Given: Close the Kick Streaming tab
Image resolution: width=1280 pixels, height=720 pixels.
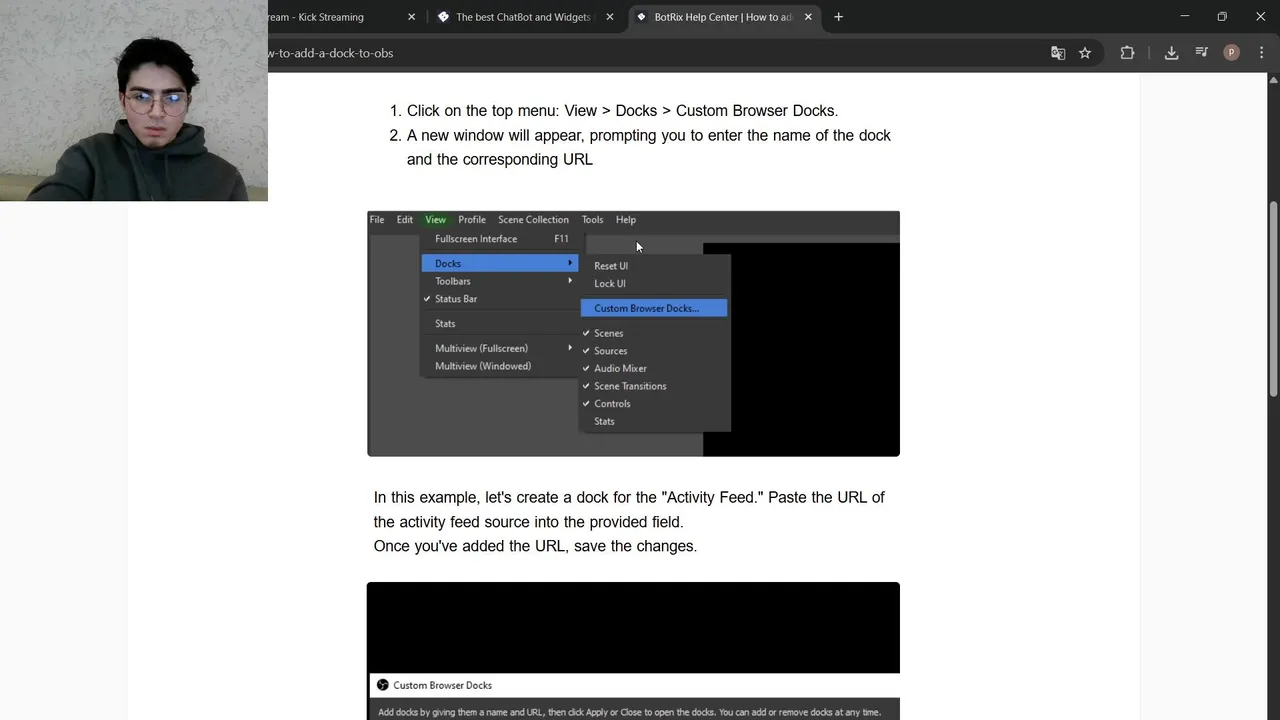Looking at the screenshot, I should [411, 17].
